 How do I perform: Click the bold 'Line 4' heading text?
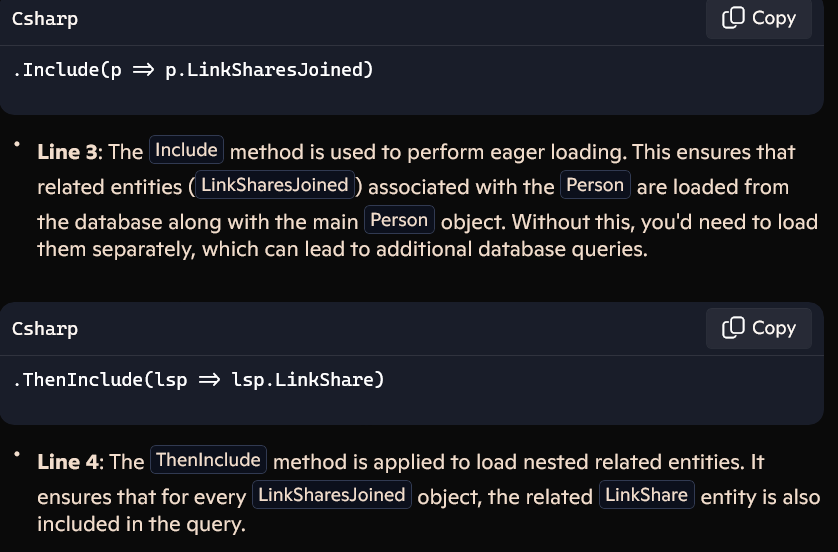click(x=68, y=462)
